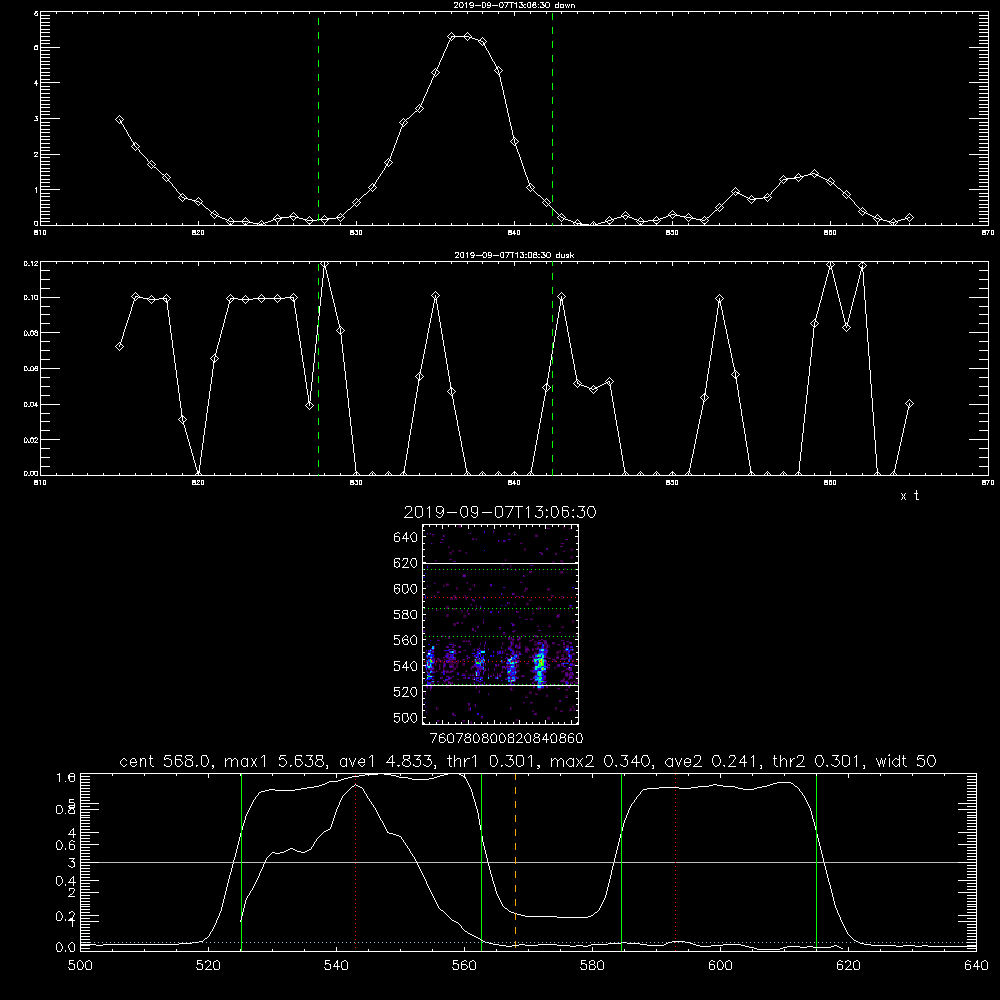Click the green vertical line near 563 in bottom plot

tap(482, 861)
